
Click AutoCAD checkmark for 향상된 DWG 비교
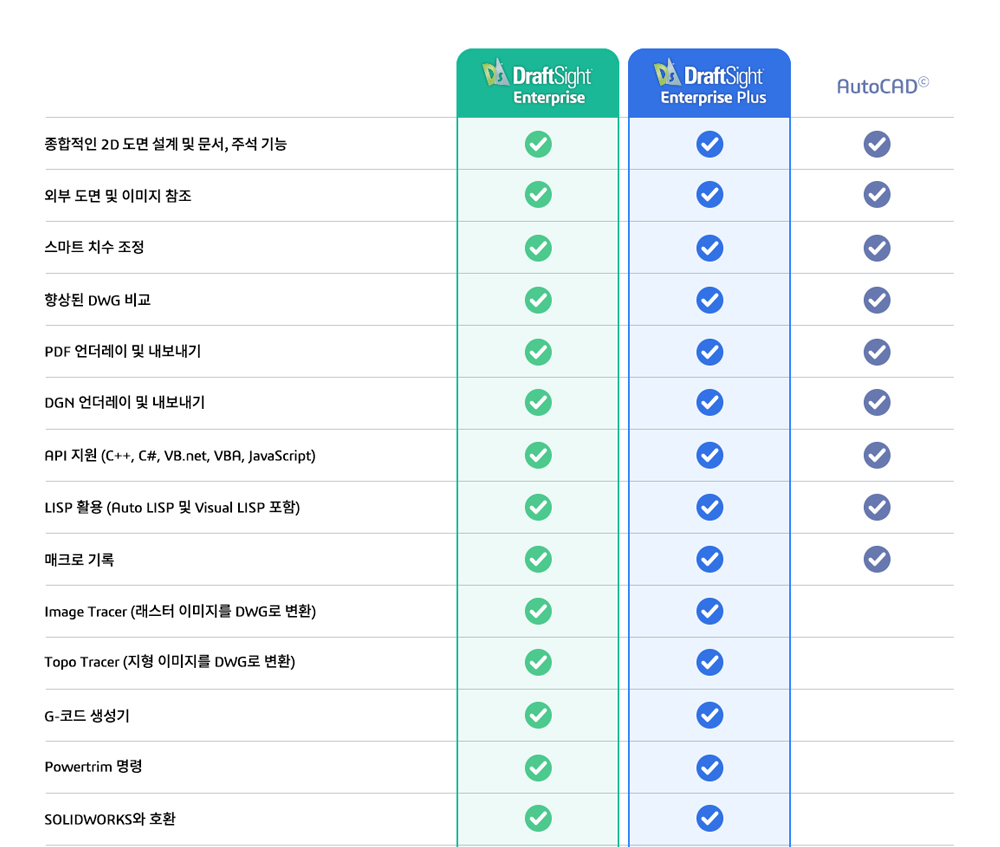[x=877, y=300]
